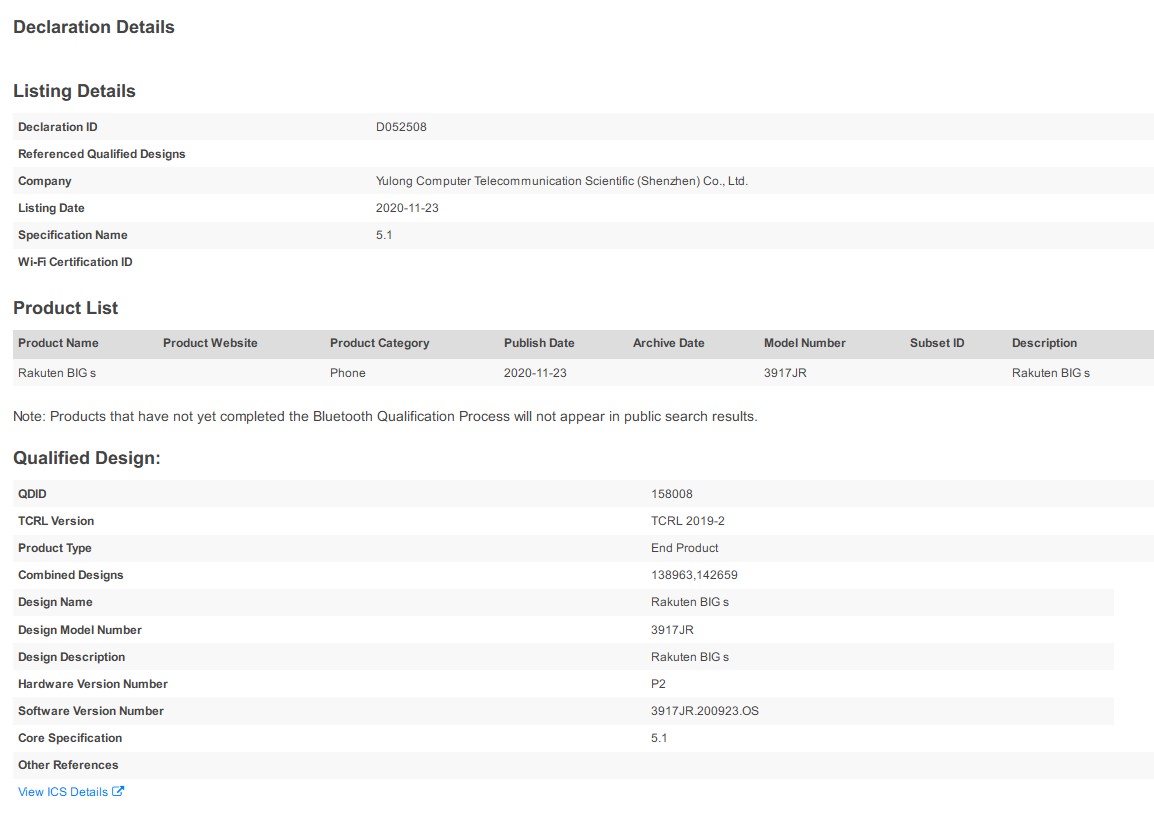Click the Model Number column header
This screenshot has width=1154, height=814.
tap(804, 343)
